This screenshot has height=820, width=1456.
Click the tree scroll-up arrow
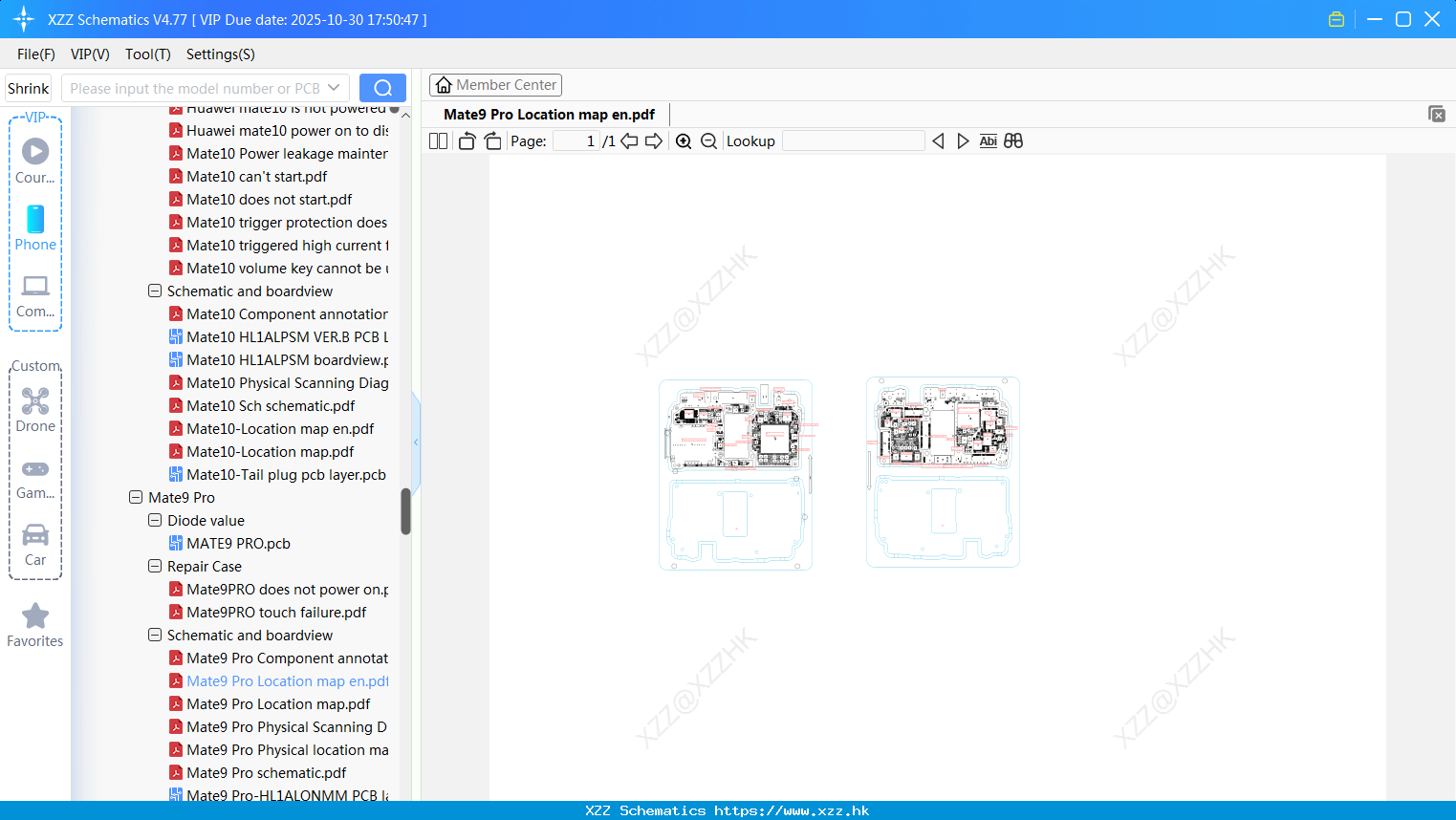[405, 115]
